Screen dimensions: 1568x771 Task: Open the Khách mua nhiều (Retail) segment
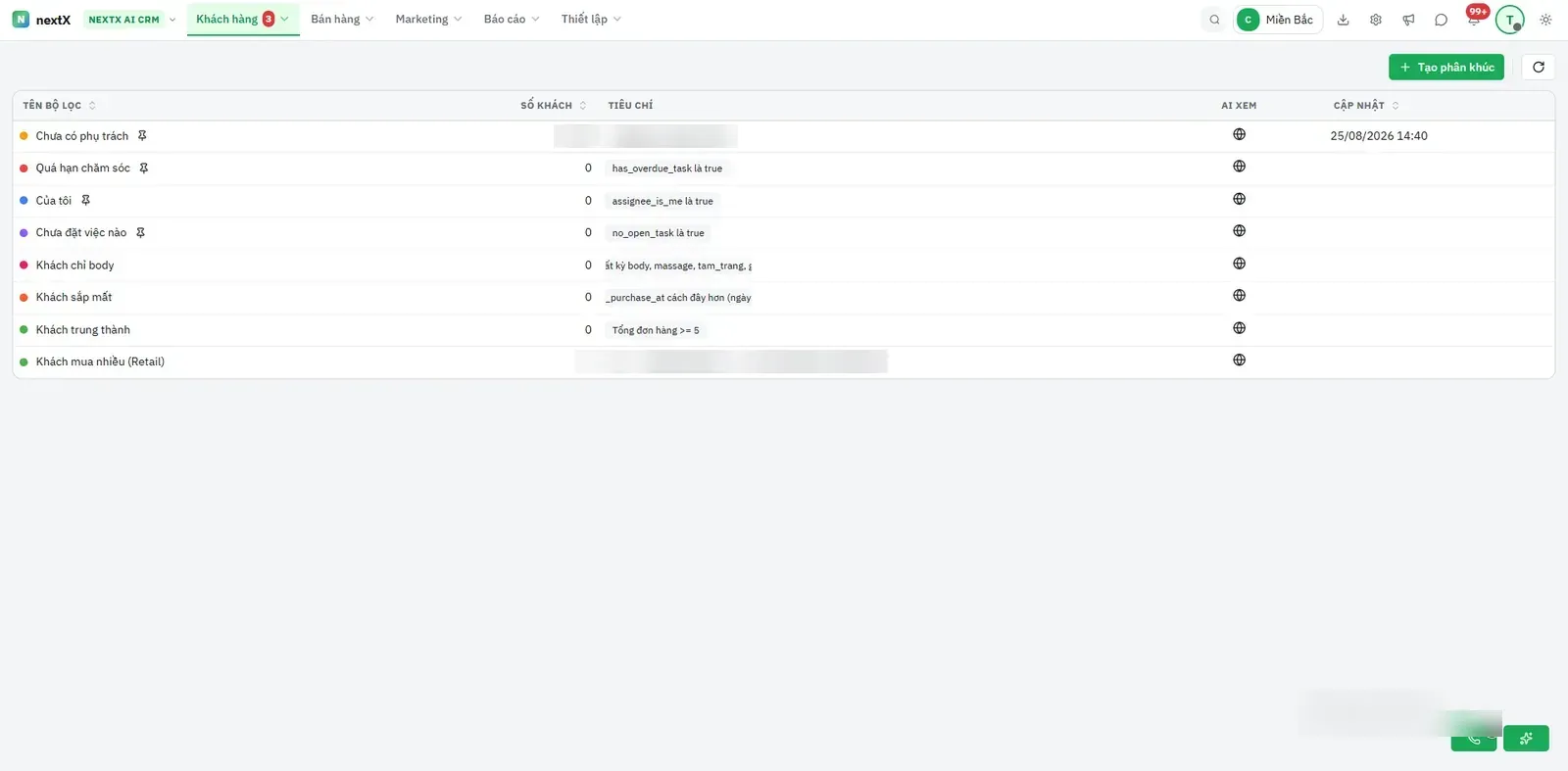[x=100, y=362]
